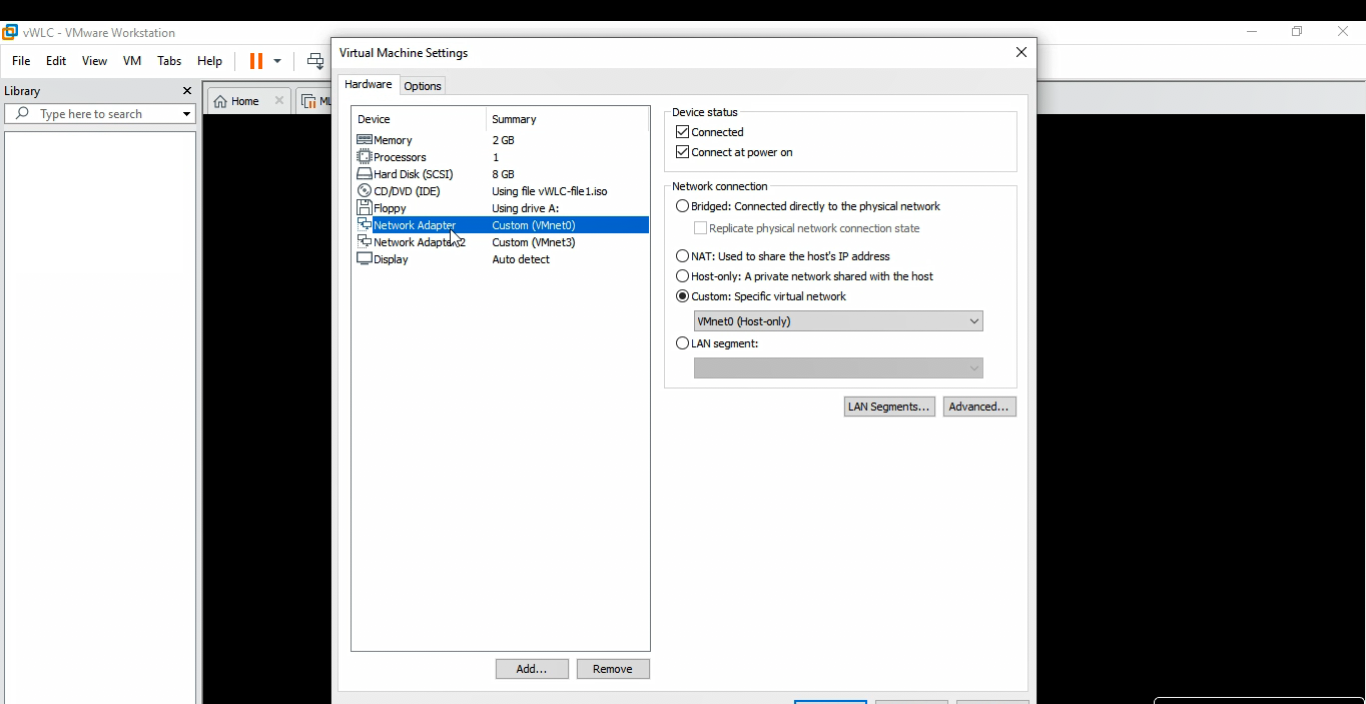Viewport: 1366px width, 704px height.
Task: Open the View menu
Action: point(94,61)
